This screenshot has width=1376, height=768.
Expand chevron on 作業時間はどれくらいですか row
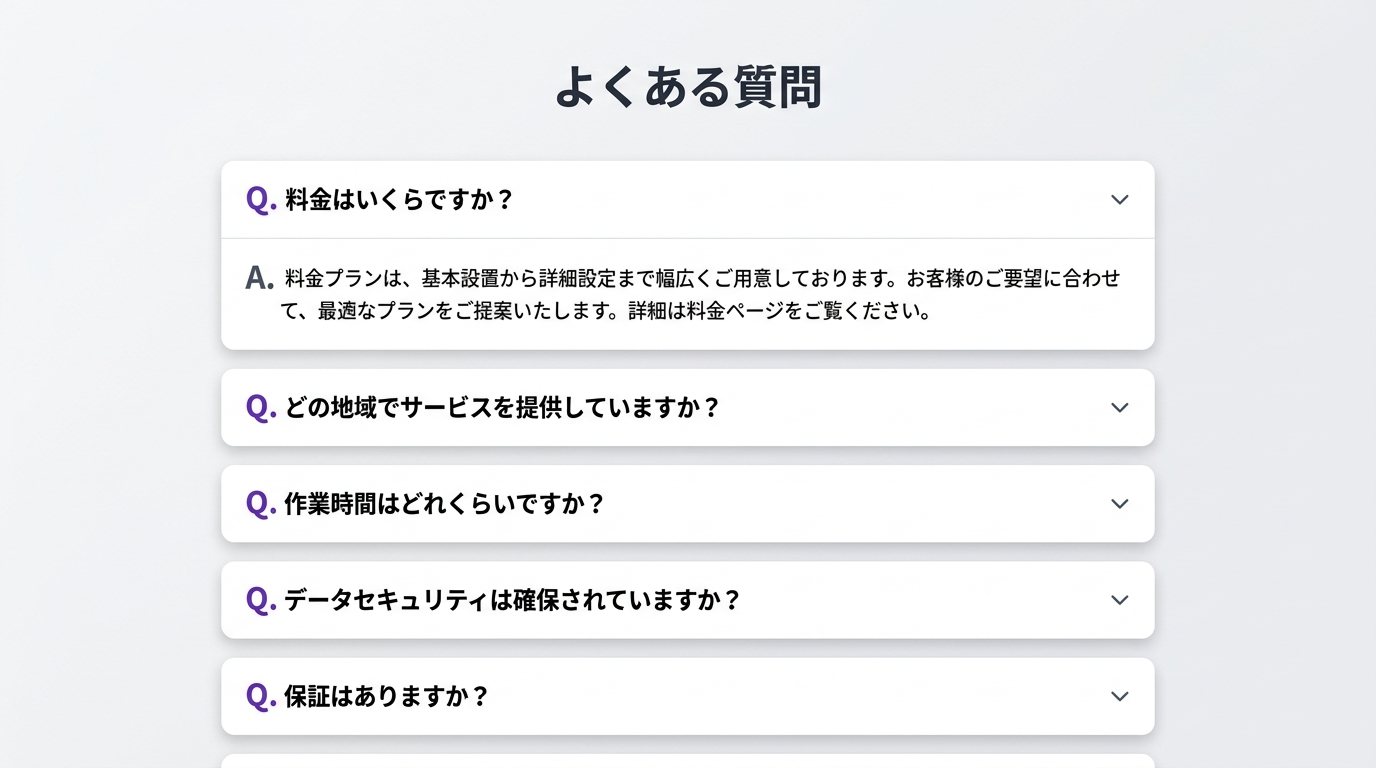(1119, 504)
